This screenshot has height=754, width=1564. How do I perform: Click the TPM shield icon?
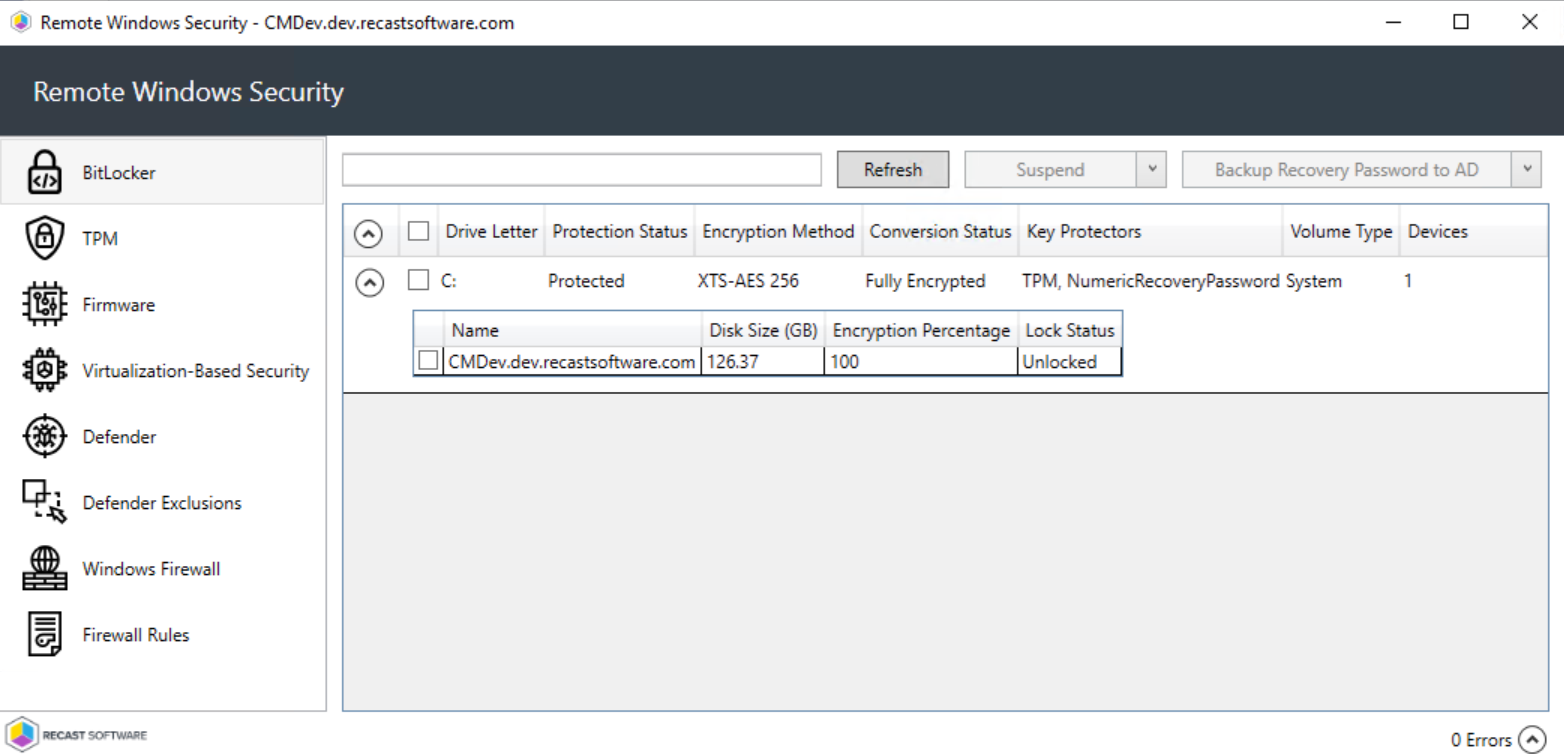pyautogui.click(x=44, y=238)
